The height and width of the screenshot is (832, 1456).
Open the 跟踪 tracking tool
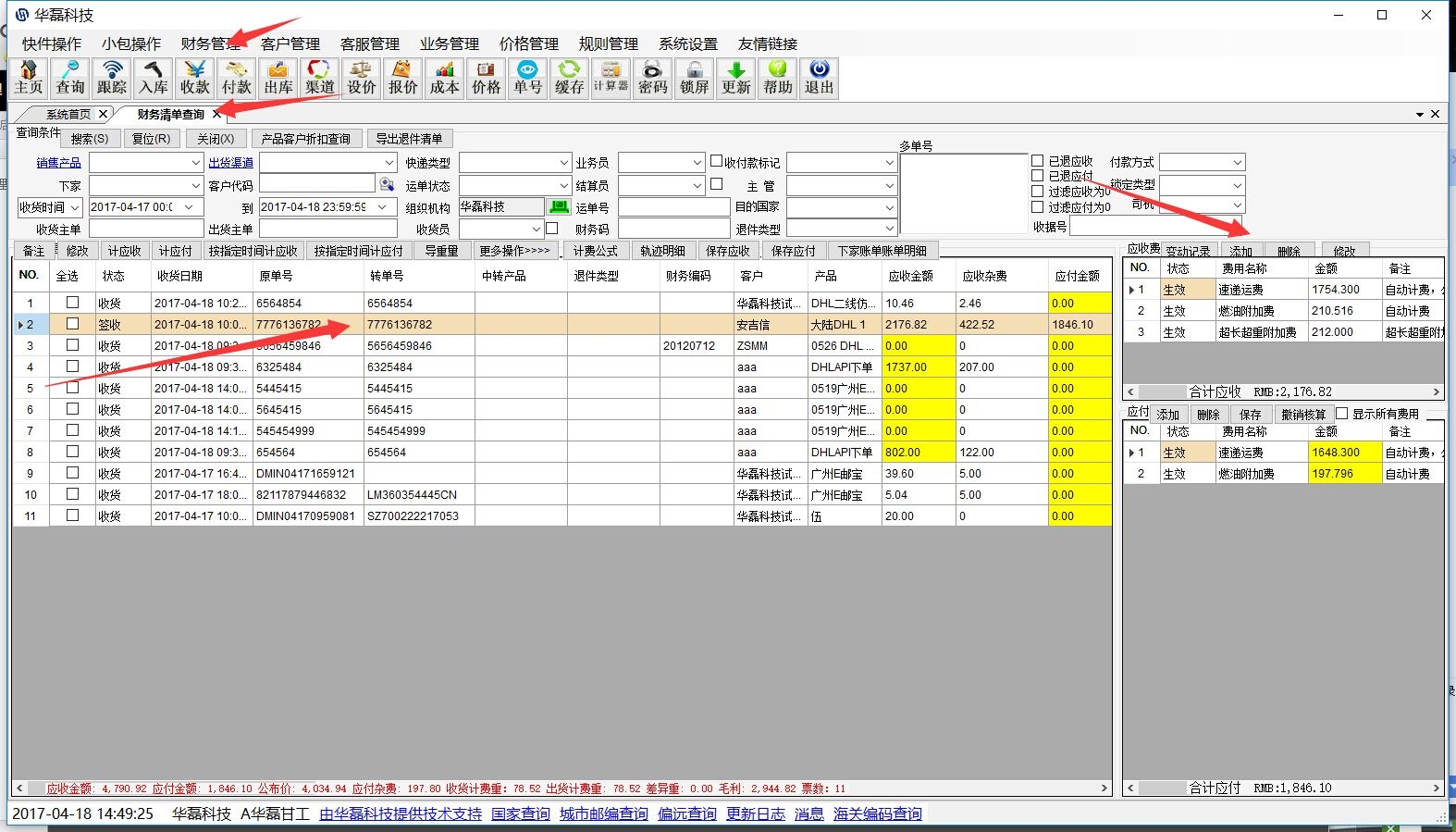(x=112, y=78)
